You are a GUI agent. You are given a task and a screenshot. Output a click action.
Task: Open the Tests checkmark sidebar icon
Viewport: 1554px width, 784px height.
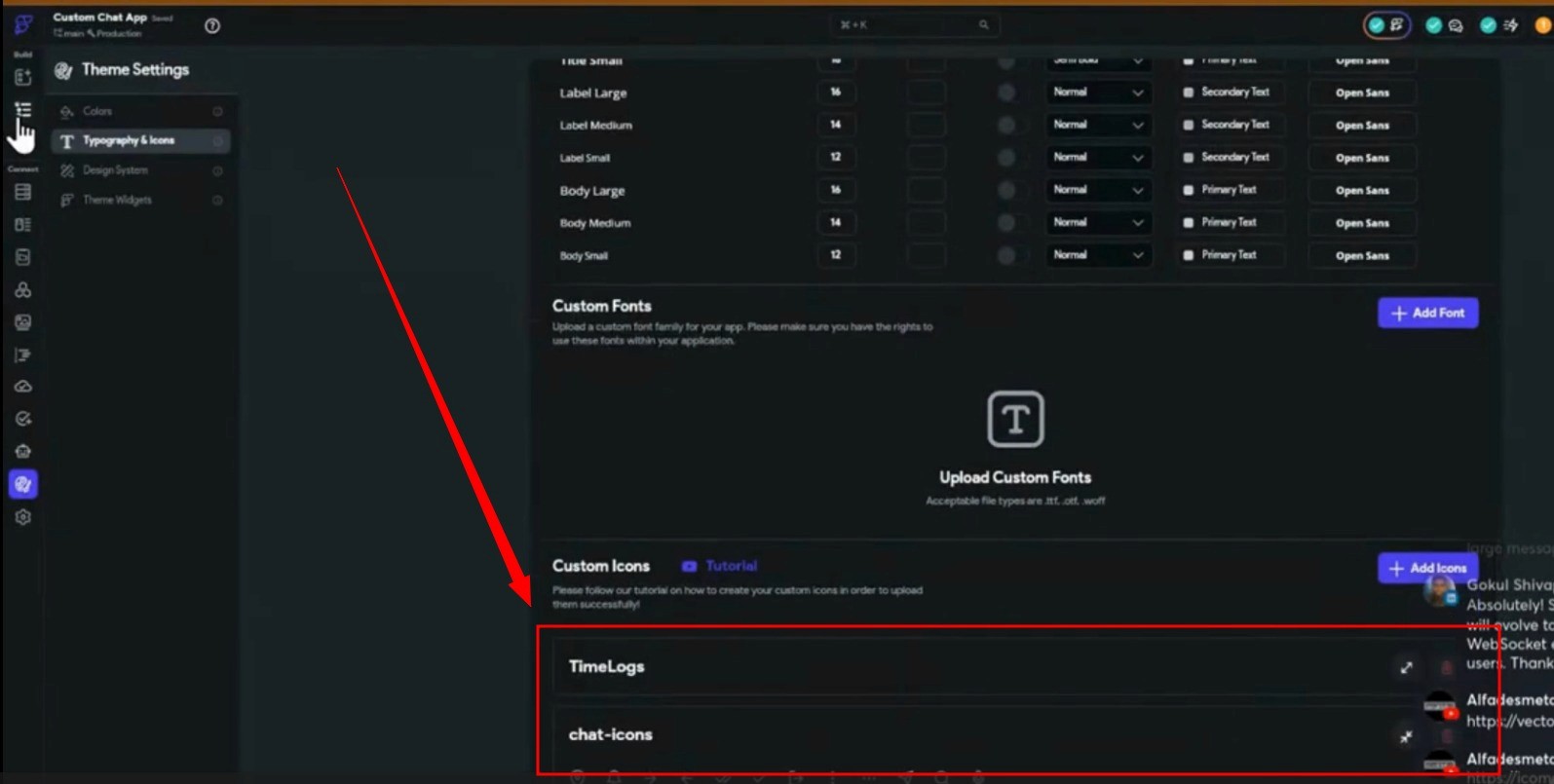point(22,419)
